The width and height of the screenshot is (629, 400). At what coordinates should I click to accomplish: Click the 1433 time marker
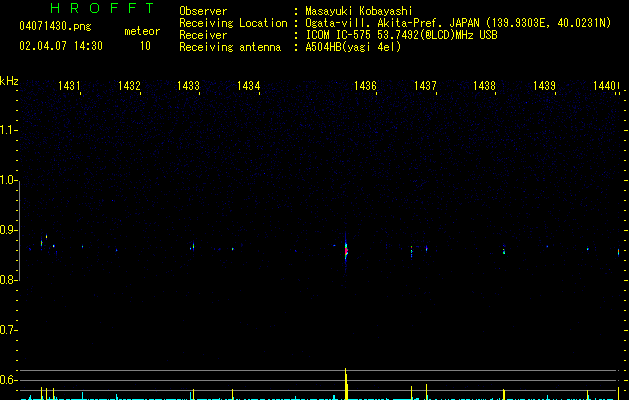(x=189, y=86)
